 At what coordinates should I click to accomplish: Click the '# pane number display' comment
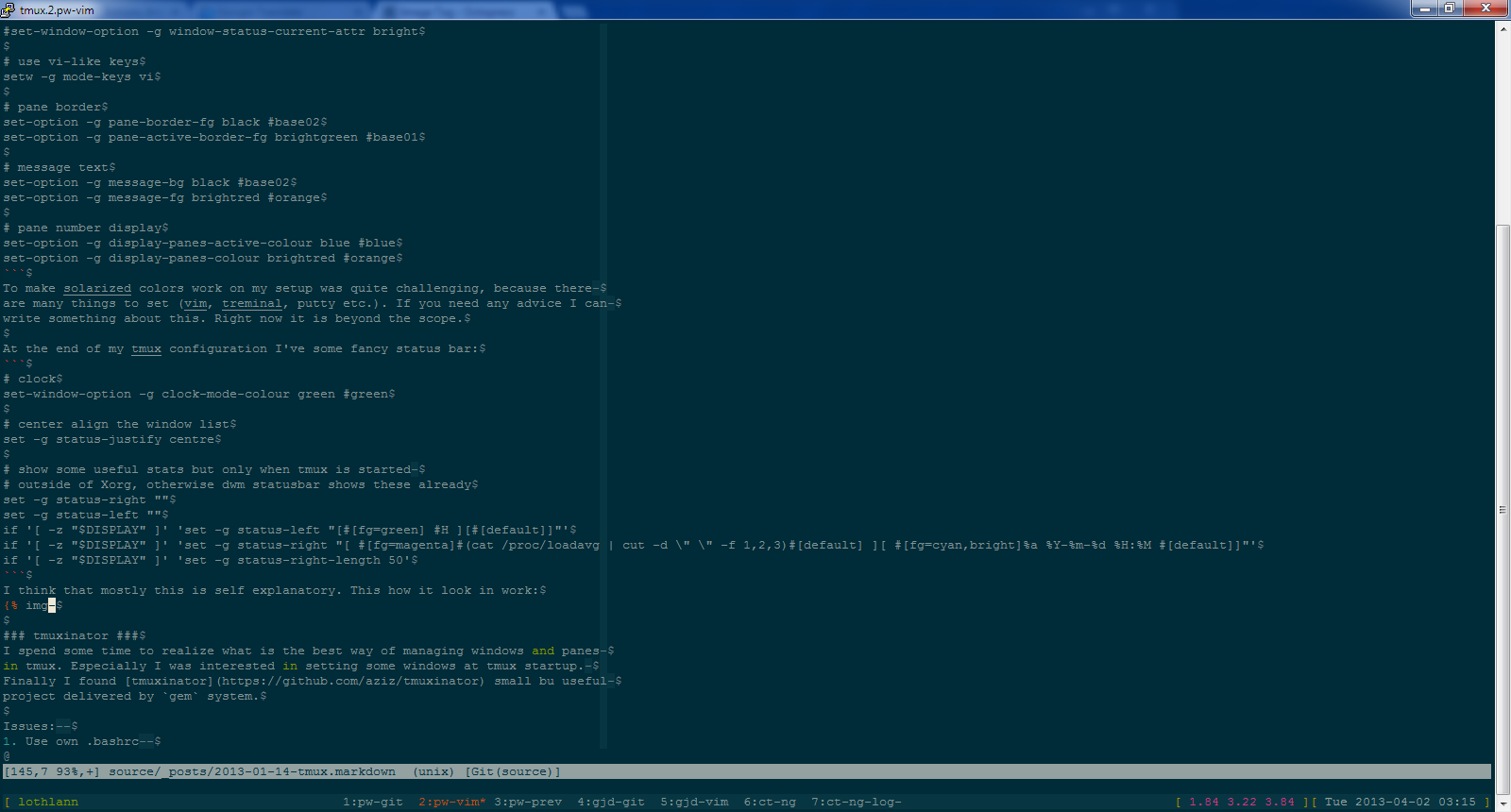86,228
